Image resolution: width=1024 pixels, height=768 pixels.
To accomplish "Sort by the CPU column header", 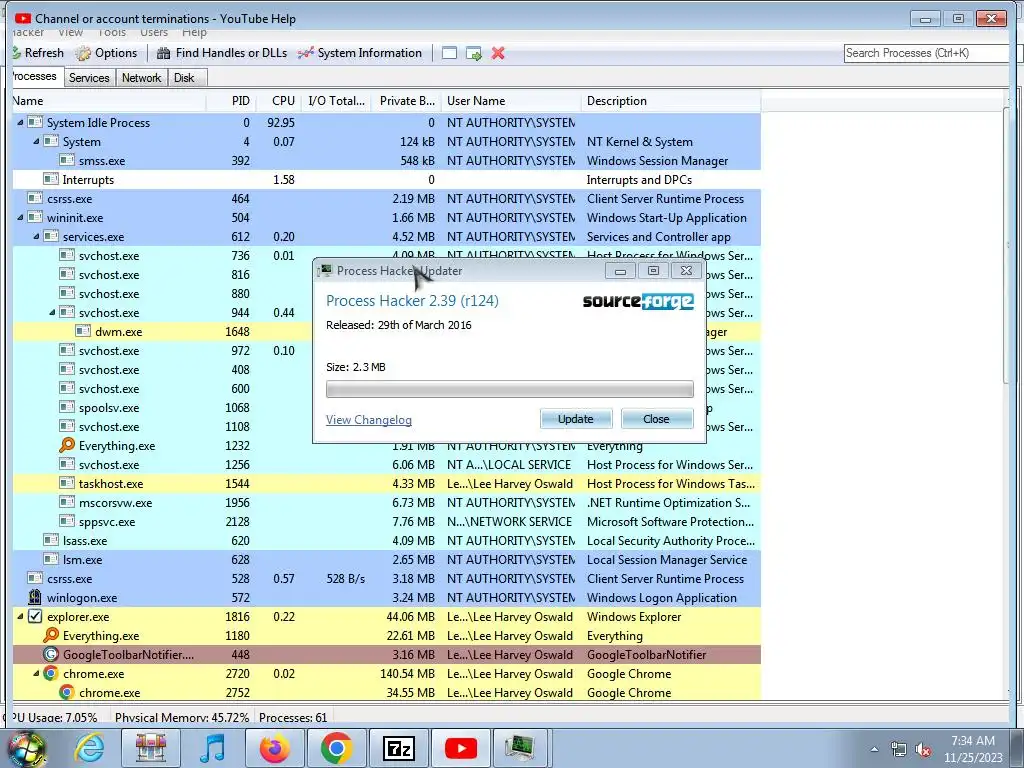I will (x=278, y=101).
